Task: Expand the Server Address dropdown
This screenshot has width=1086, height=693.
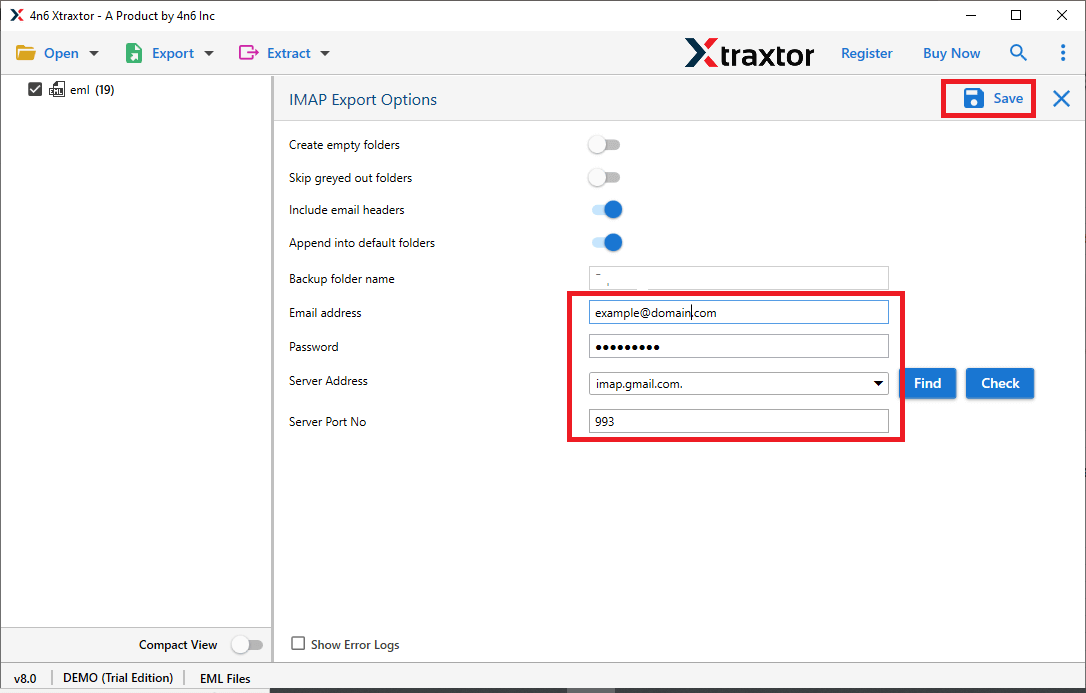Action: pos(878,384)
